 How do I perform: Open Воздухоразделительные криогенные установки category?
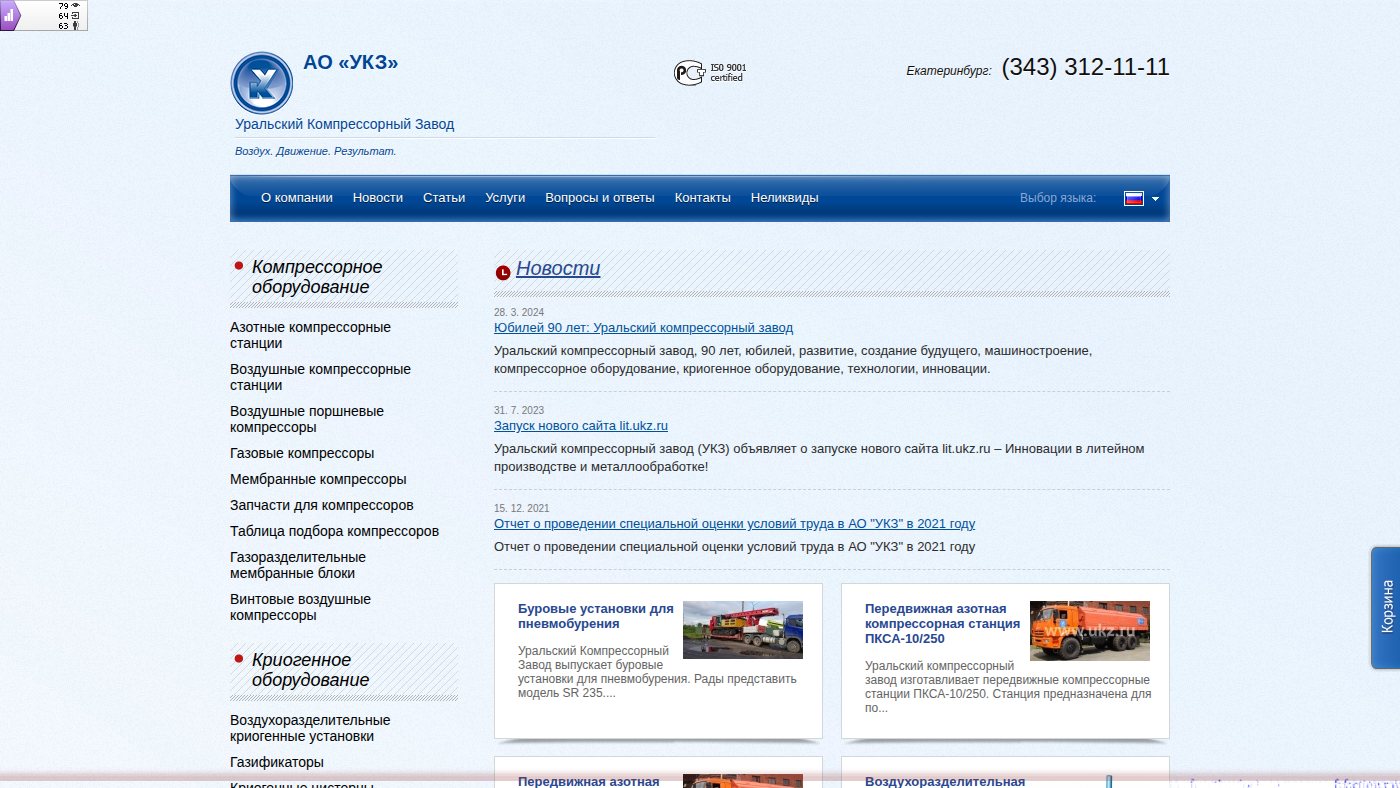310,728
